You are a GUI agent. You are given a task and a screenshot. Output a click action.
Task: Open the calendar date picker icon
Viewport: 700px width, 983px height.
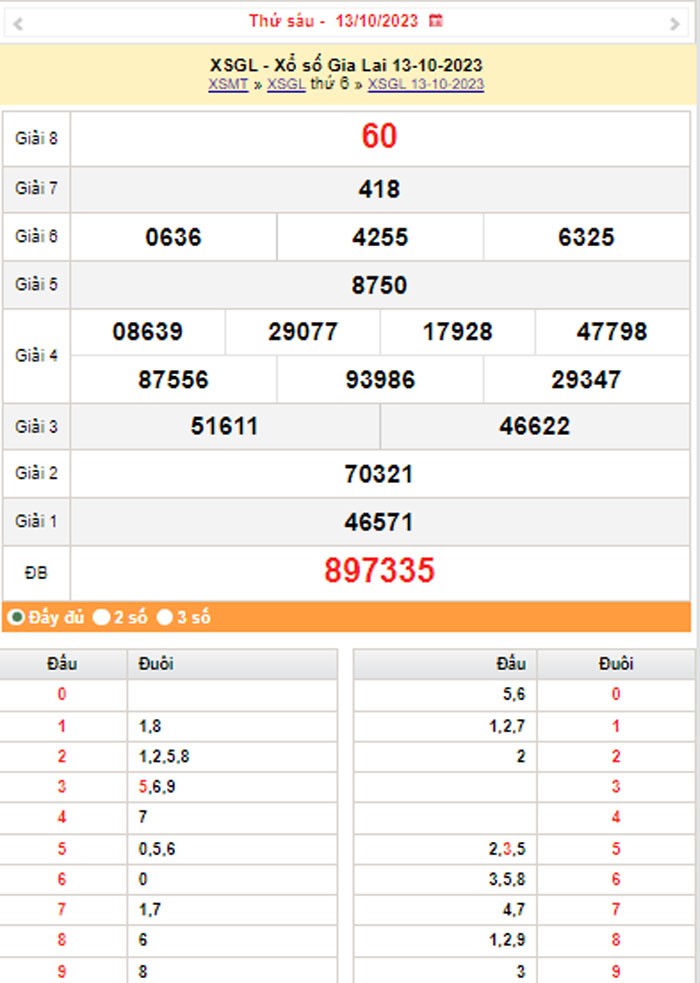click(436, 21)
